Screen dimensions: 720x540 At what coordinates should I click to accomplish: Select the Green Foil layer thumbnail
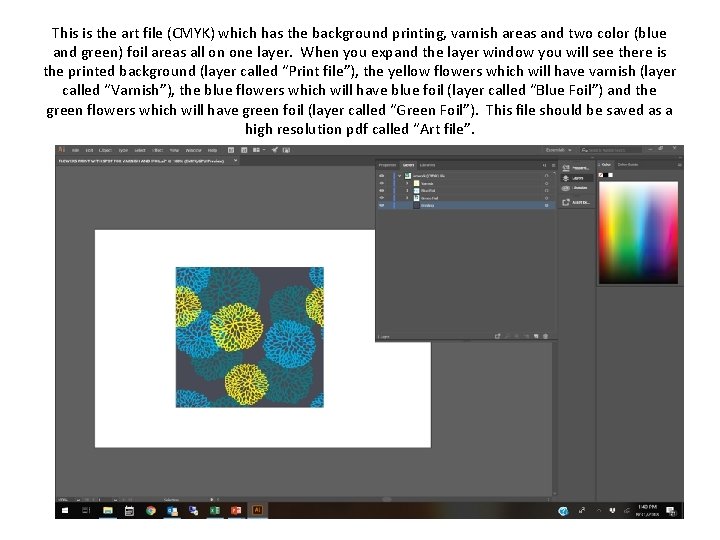click(416, 198)
